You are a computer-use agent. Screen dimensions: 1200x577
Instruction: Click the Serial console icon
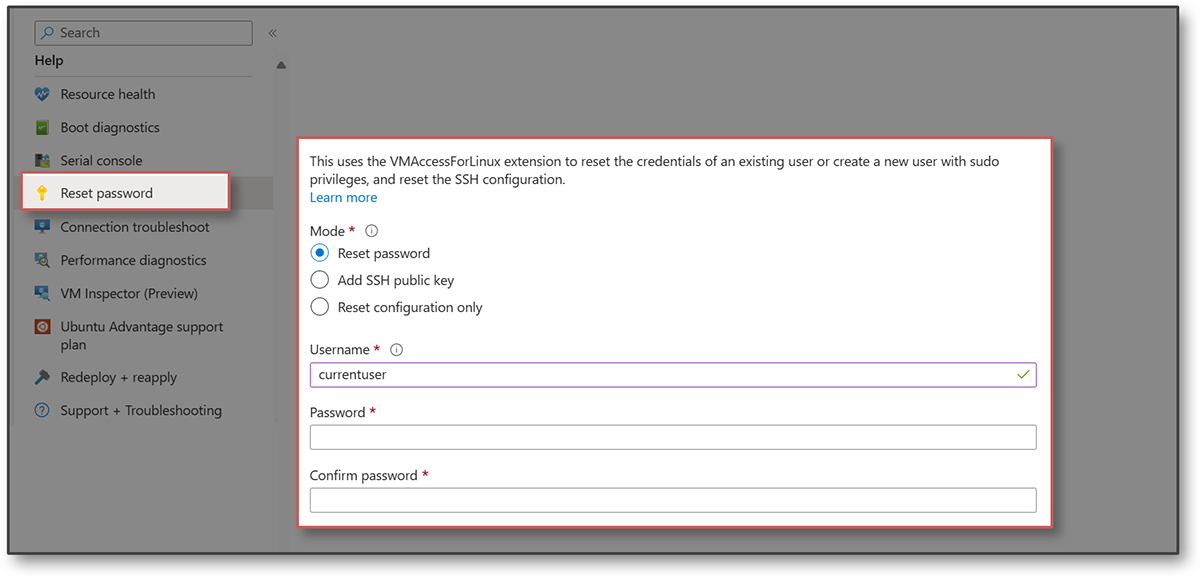(x=42, y=161)
